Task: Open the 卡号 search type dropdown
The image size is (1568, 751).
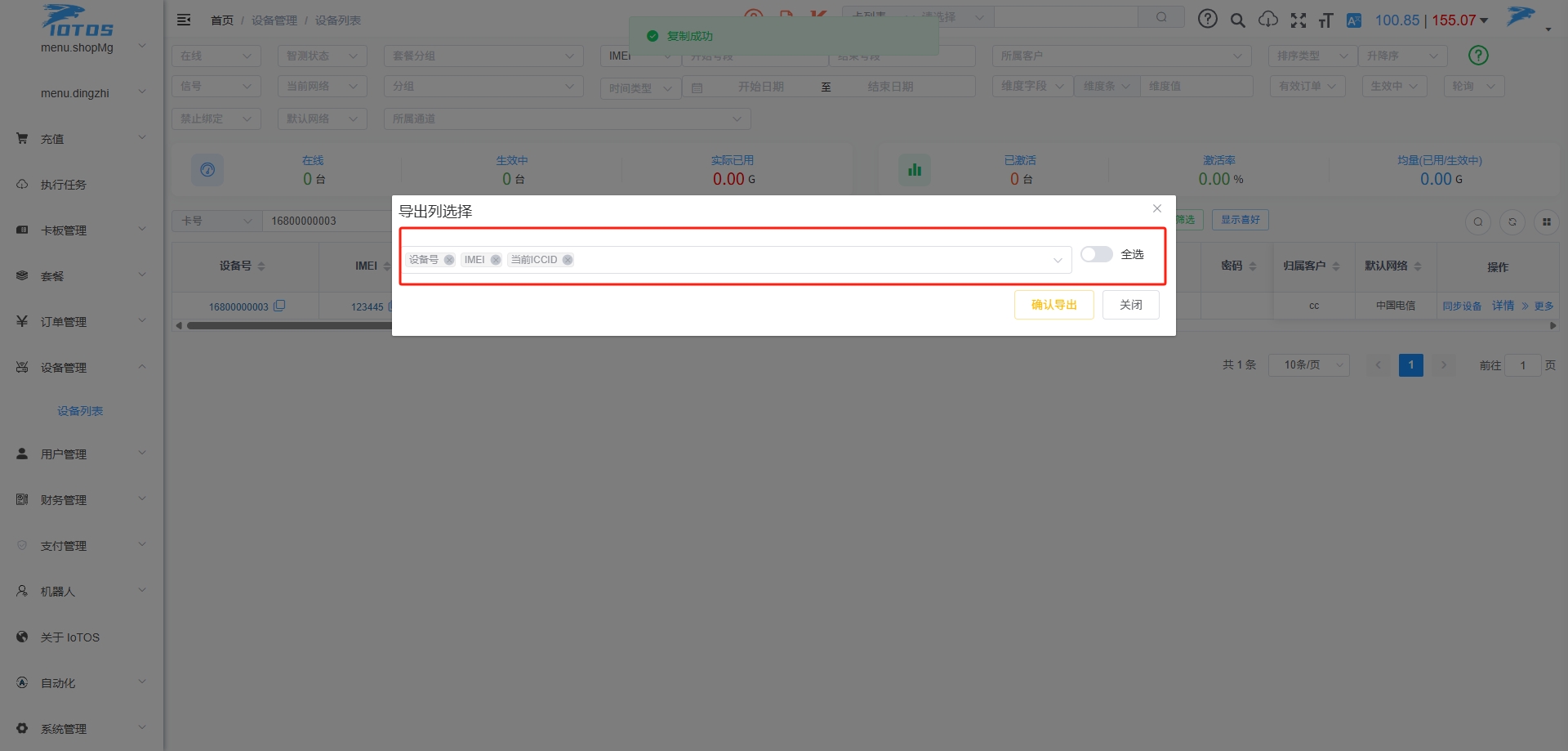Action: click(216, 221)
